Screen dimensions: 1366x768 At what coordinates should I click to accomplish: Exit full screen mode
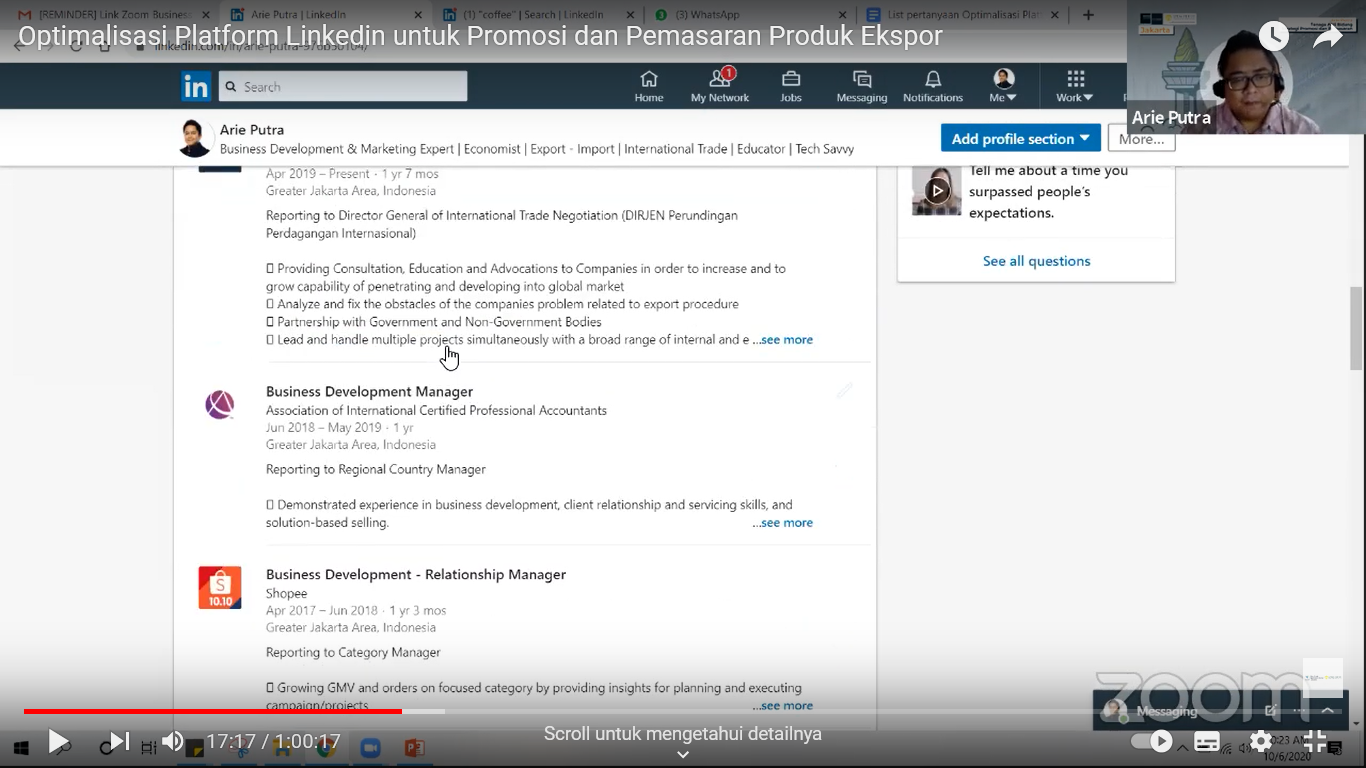pos(1315,741)
